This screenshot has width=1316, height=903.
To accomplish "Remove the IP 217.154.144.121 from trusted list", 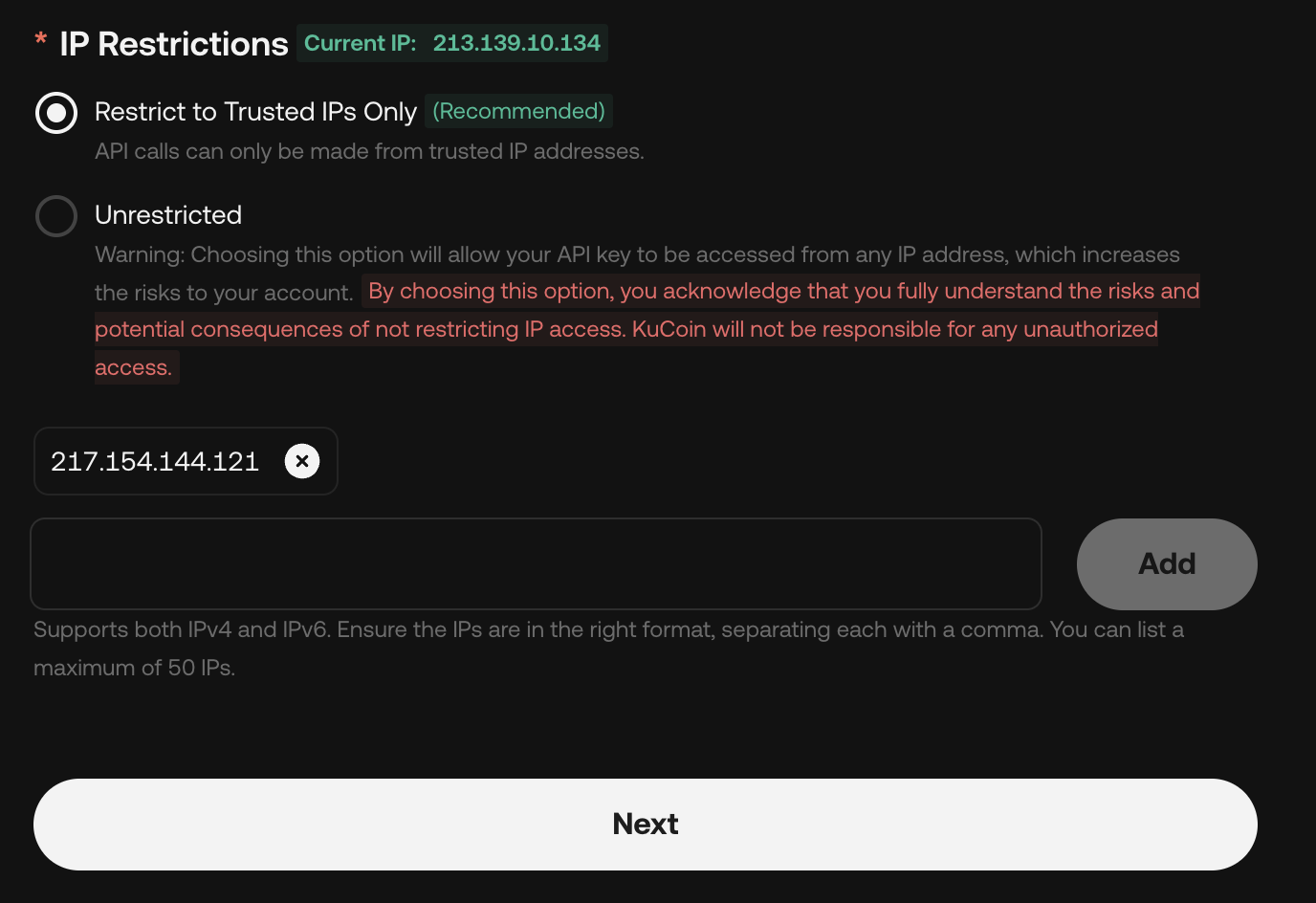I will [302, 461].
